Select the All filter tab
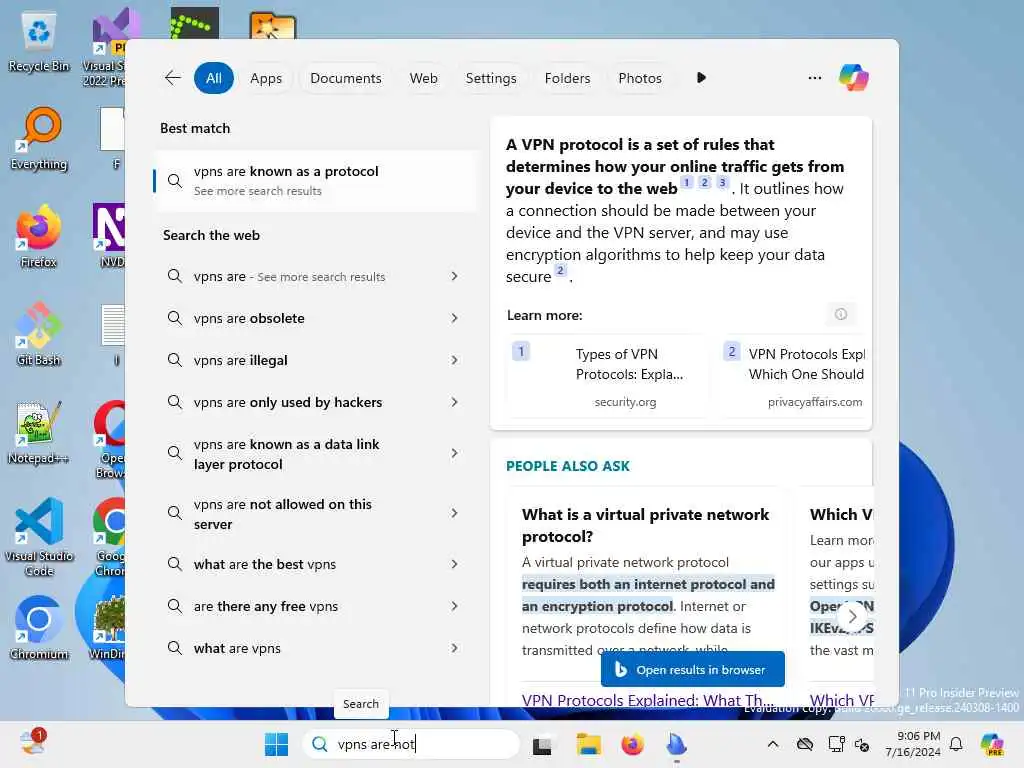Viewport: 1024px width, 768px height. click(x=214, y=78)
